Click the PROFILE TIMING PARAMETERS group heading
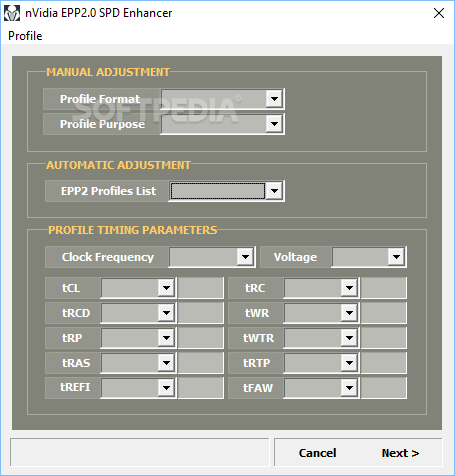 (133, 230)
